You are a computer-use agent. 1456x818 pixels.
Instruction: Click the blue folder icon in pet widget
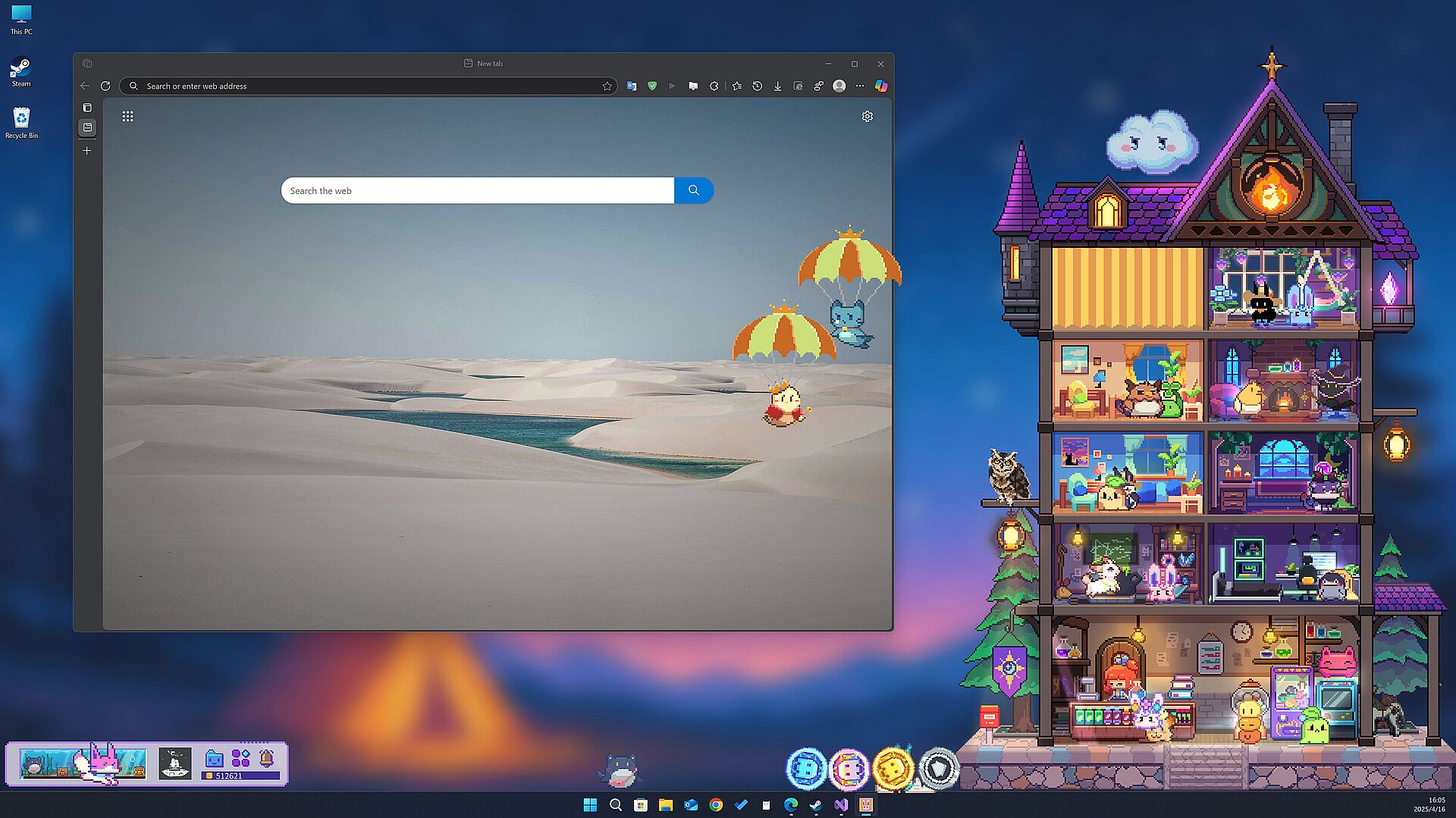pos(215,758)
